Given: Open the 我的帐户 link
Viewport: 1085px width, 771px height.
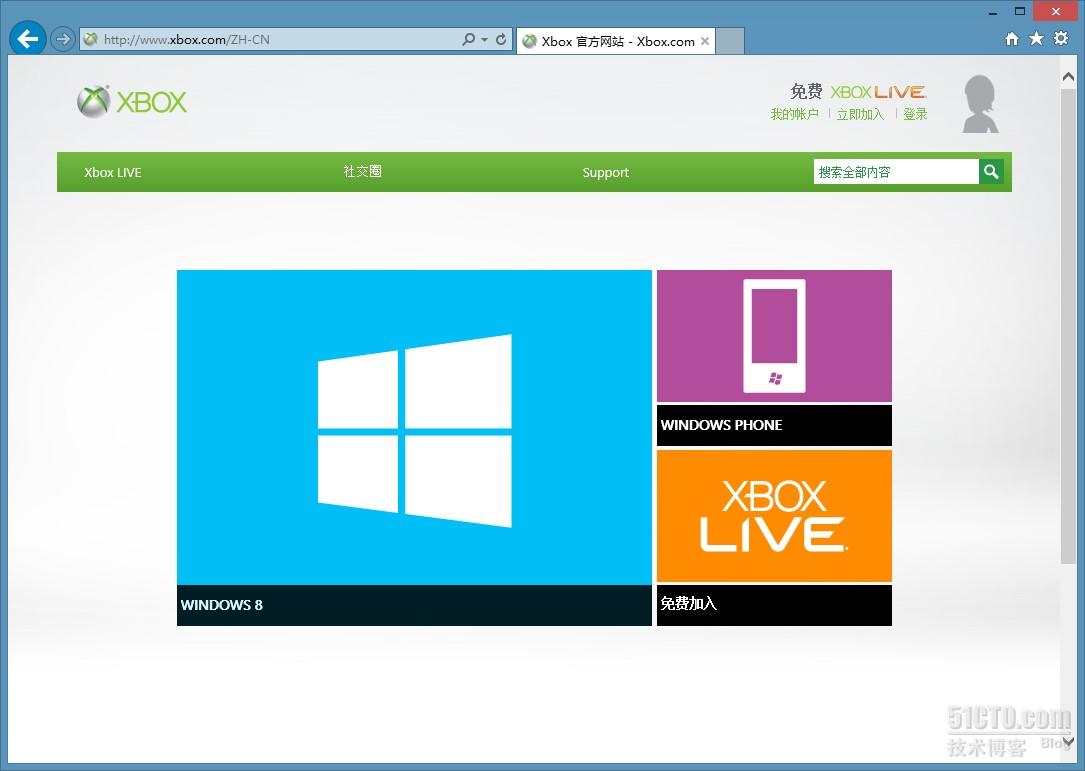Looking at the screenshot, I should pyautogui.click(x=794, y=114).
